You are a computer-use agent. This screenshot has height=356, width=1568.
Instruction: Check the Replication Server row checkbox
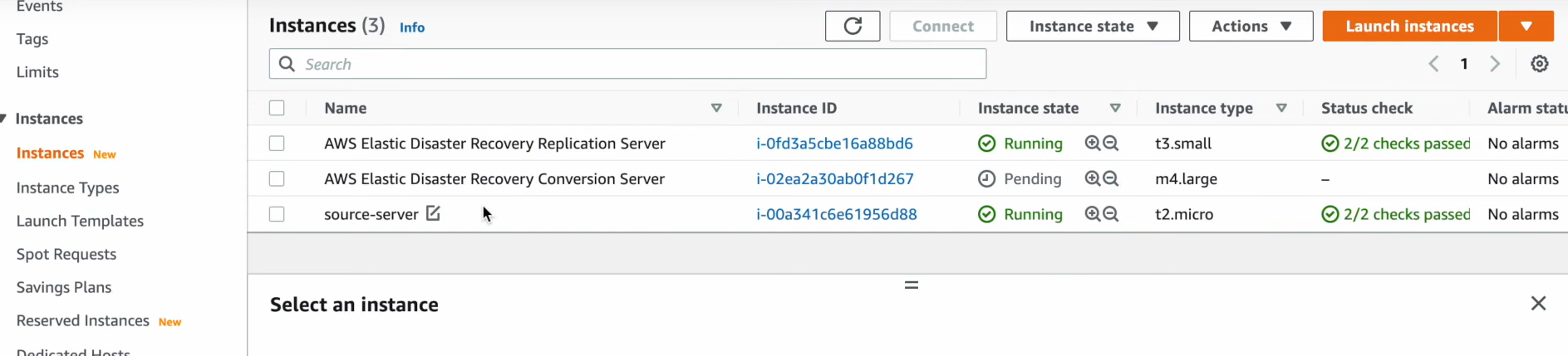tap(277, 144)
